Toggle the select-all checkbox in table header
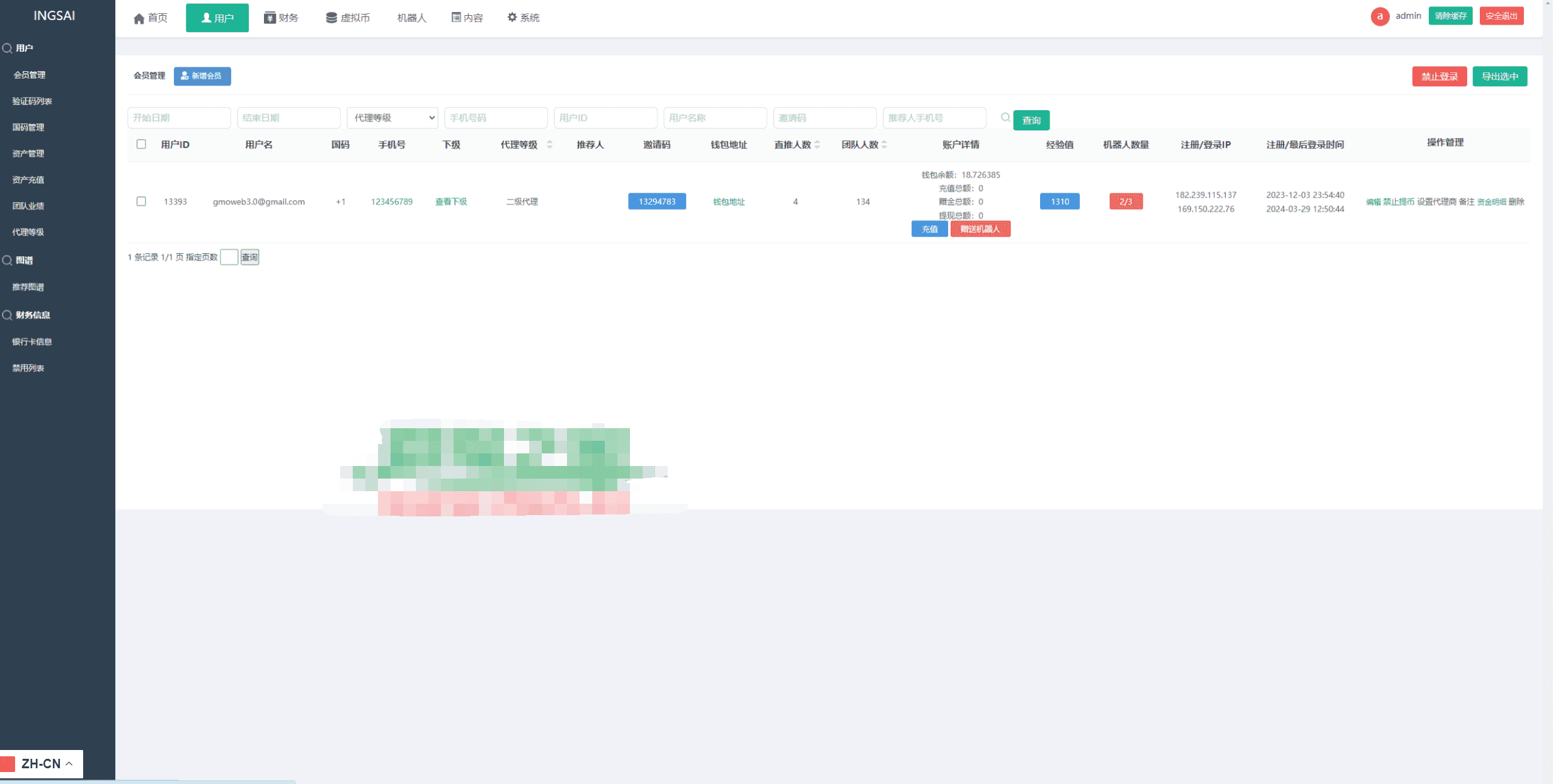 (x=141, y=144)
